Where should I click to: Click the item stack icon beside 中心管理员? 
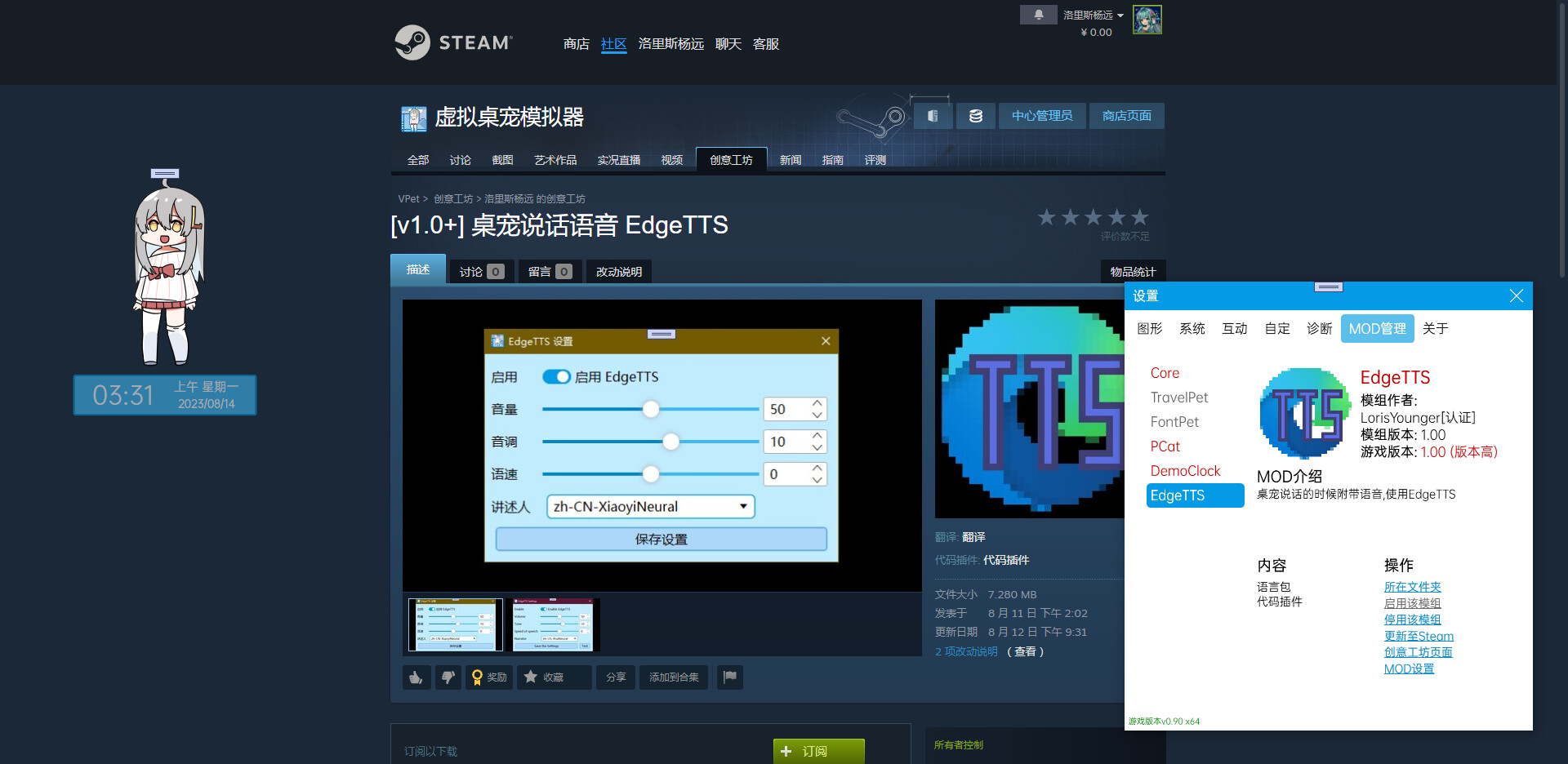point(975,115)
